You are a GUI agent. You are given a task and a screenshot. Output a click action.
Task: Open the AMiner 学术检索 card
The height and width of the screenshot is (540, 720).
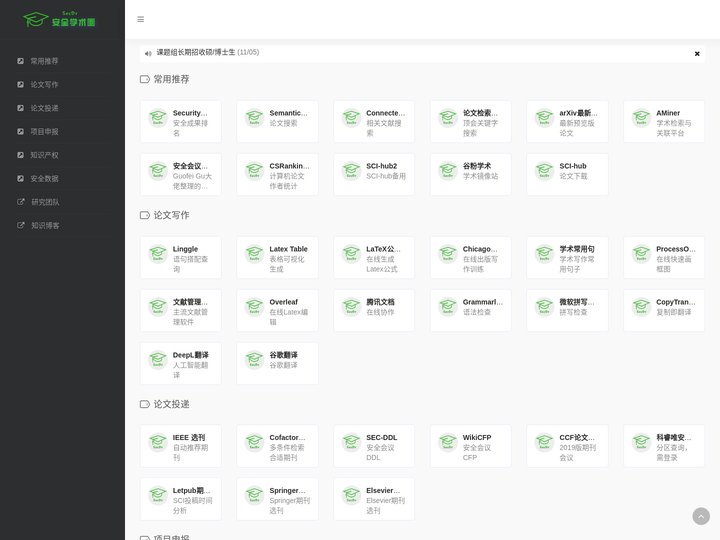point(664,122)
